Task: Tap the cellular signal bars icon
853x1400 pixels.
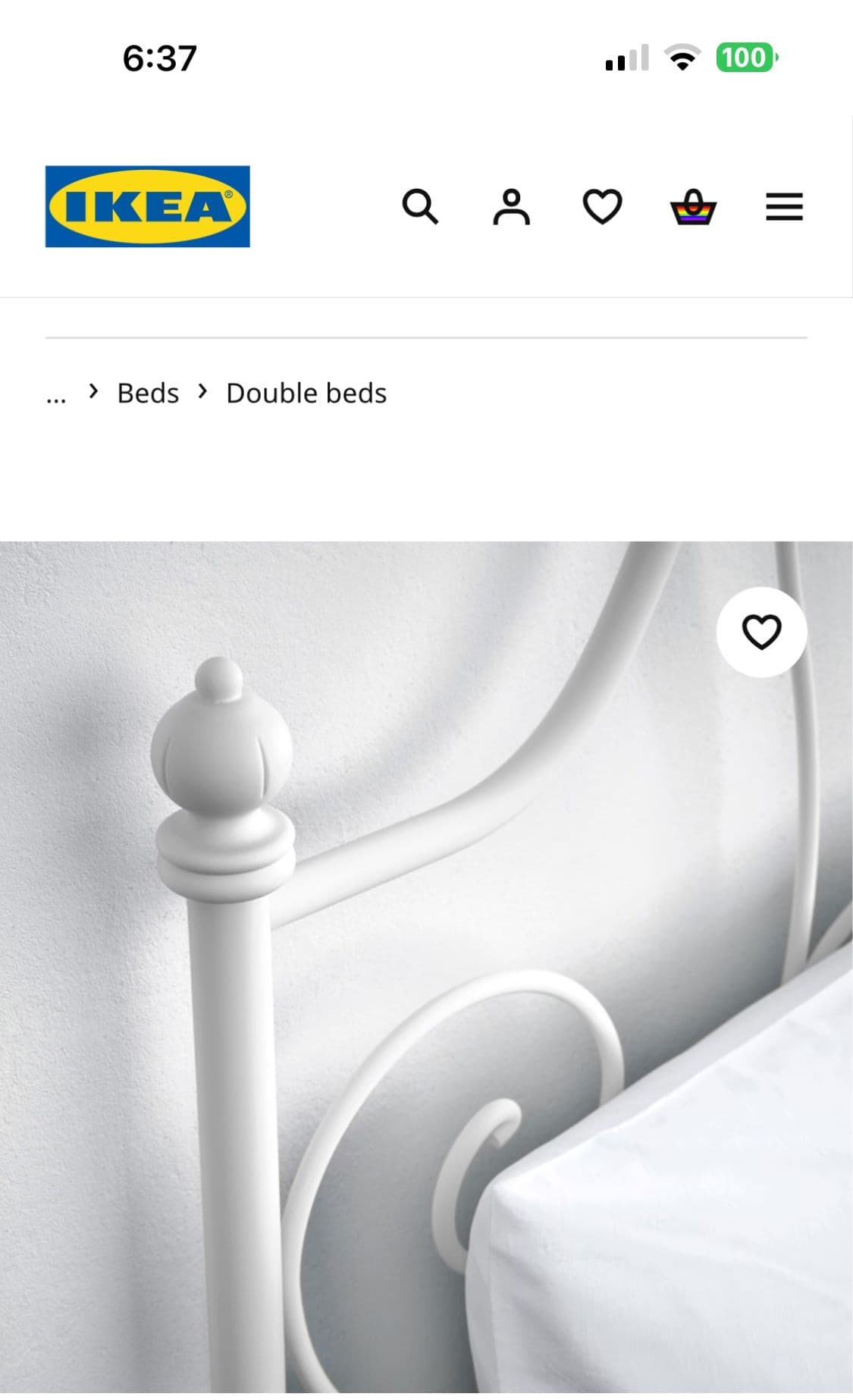Action: click(627, 58)
